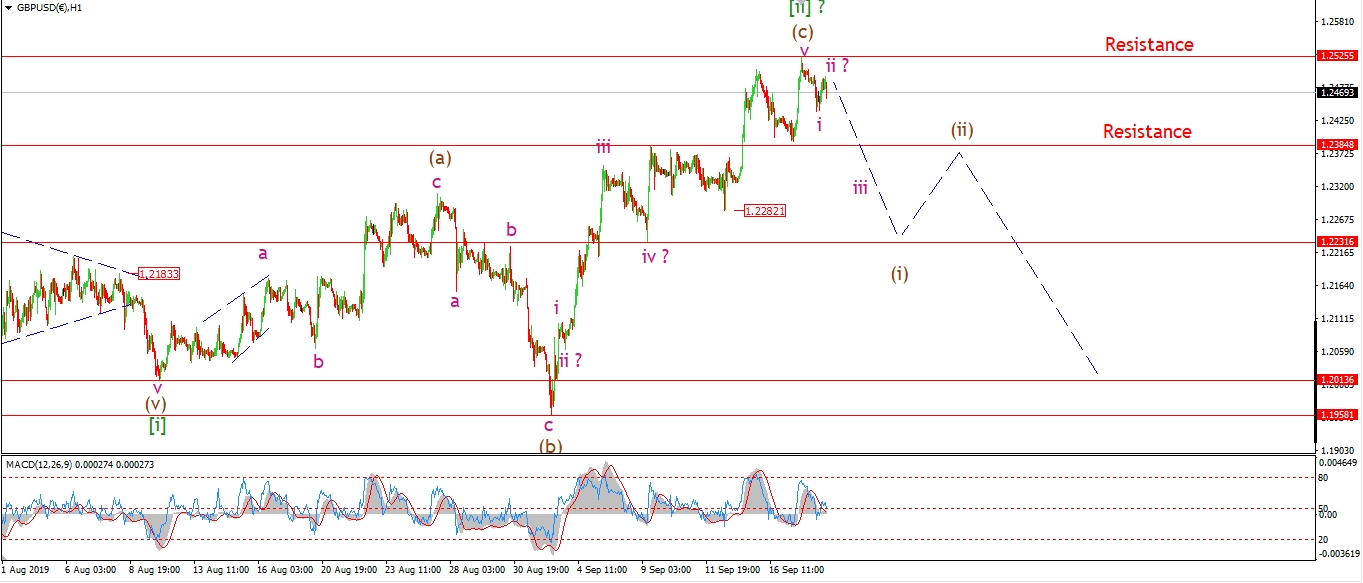
Task: Click the 0.004649 MACD scale value
Action: (1339, 463)
